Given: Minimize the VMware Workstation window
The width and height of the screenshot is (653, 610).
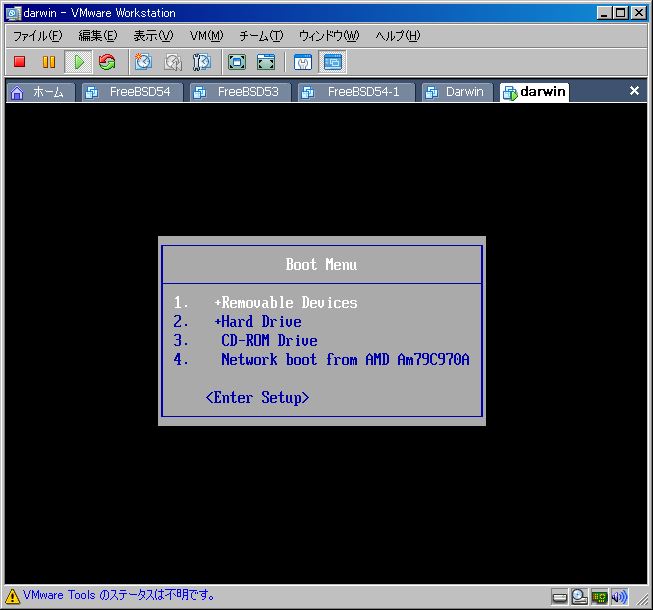Looking at the screenshot, I should (x=604, y=13).
